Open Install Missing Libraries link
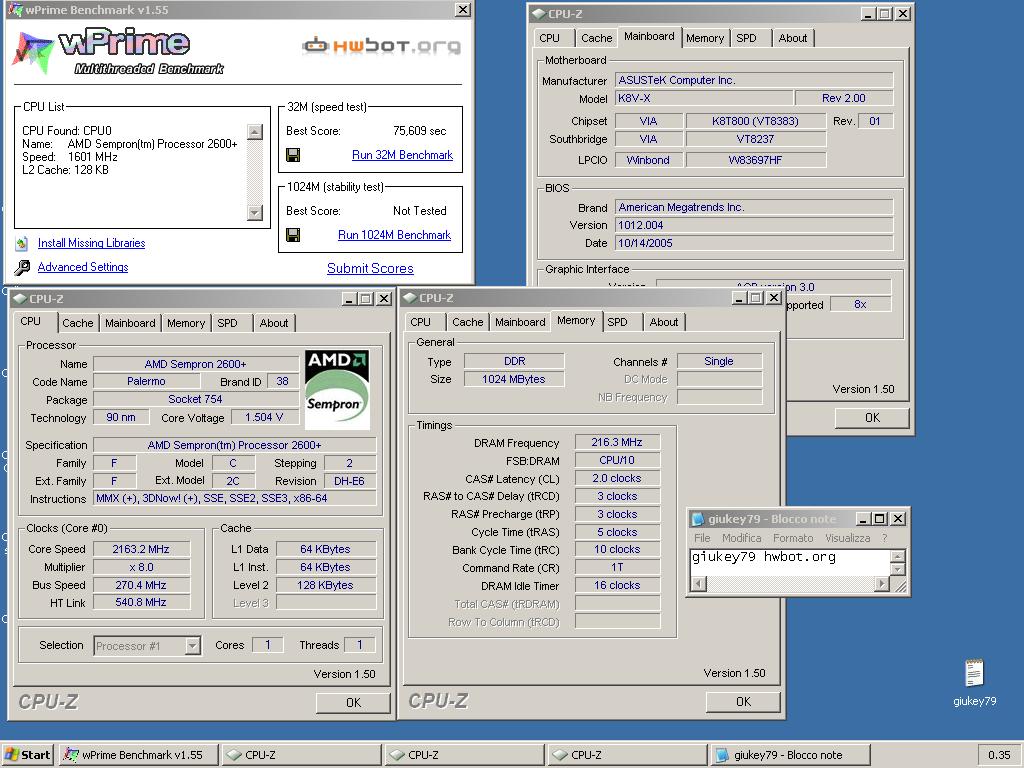The image size is (1024, 768). (91, 243)
